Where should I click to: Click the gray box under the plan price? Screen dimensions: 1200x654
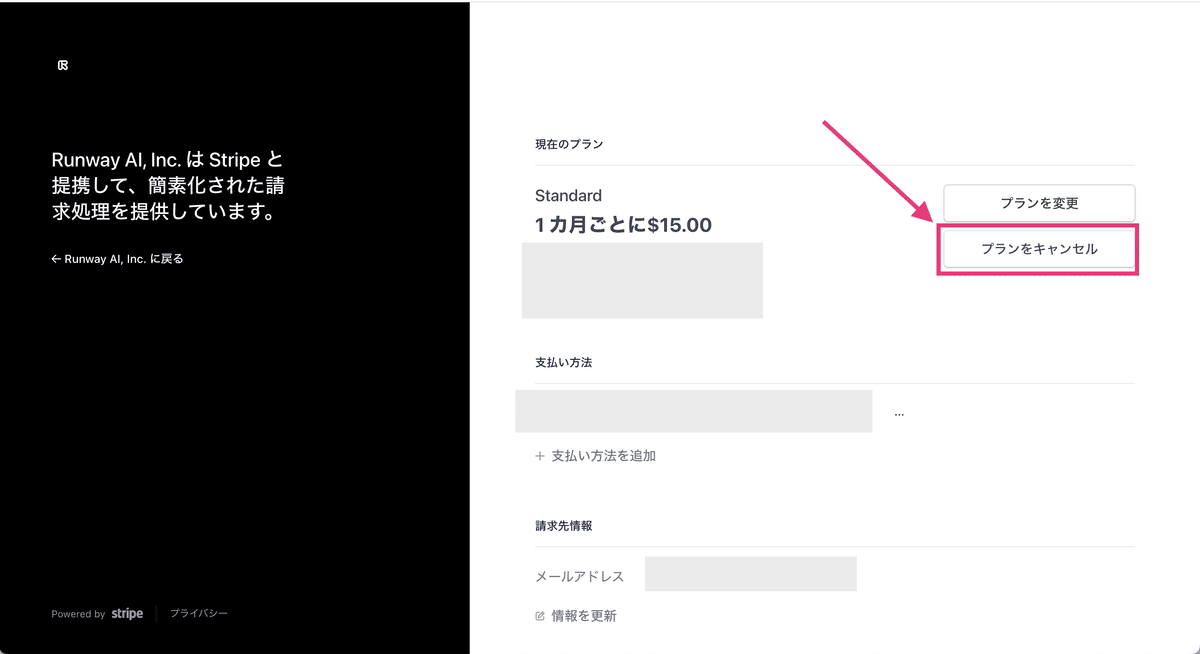[642, 280]
